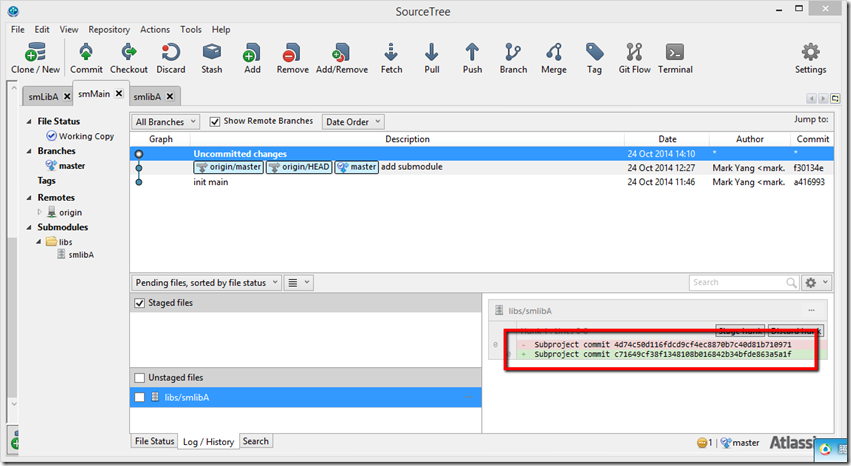Open the Commit tool
851x466 pixels.
pos(86,58)
